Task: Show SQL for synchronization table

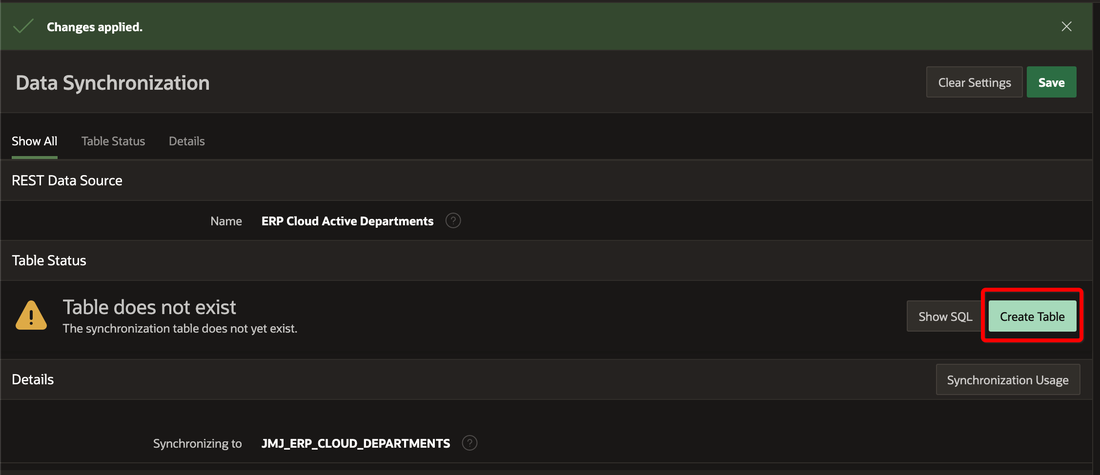Action: click(x=945, y=316)
